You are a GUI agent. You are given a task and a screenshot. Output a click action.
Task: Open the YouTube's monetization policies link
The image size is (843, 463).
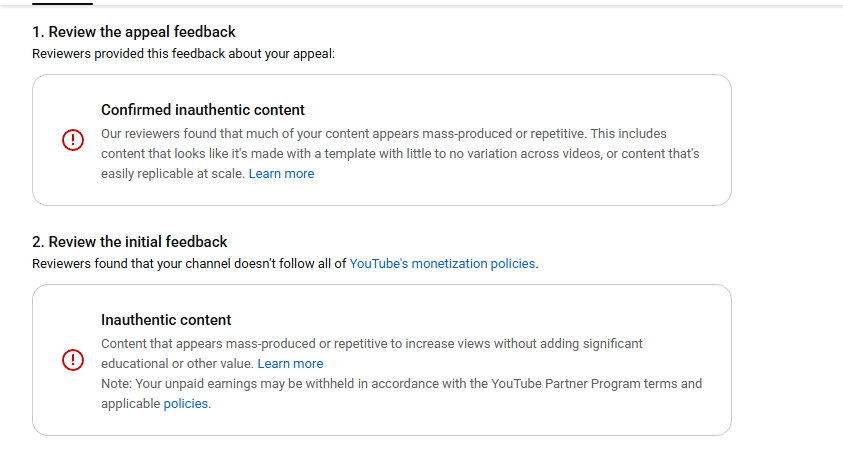(x=442, y=264)
